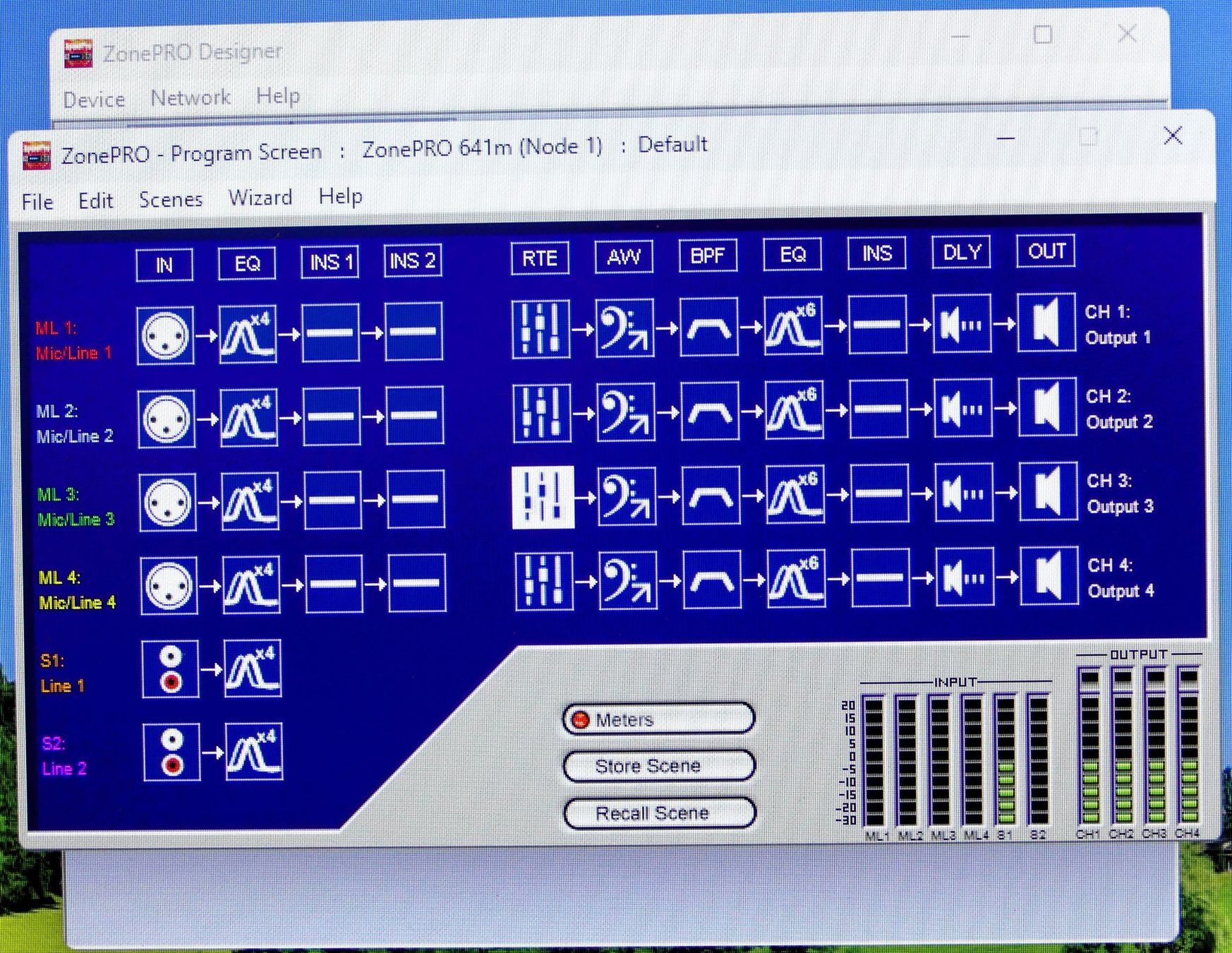This screenshot has width=1232, height=953.
Task: Click the Recall Scene button
Action: tap(660, 813)
